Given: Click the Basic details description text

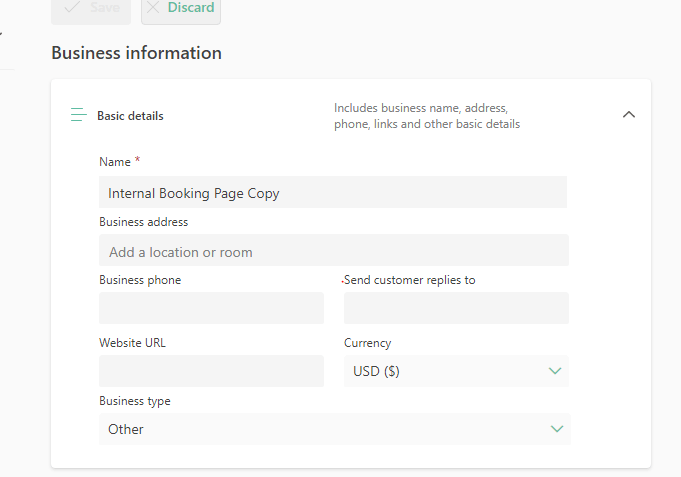Looking at the screenshot, I should click(426, 116).
